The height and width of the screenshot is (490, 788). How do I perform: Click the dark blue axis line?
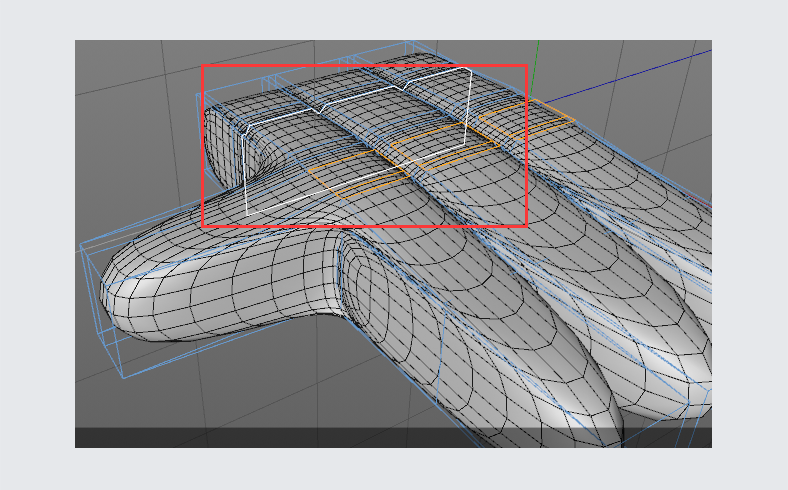coord(628,74)
